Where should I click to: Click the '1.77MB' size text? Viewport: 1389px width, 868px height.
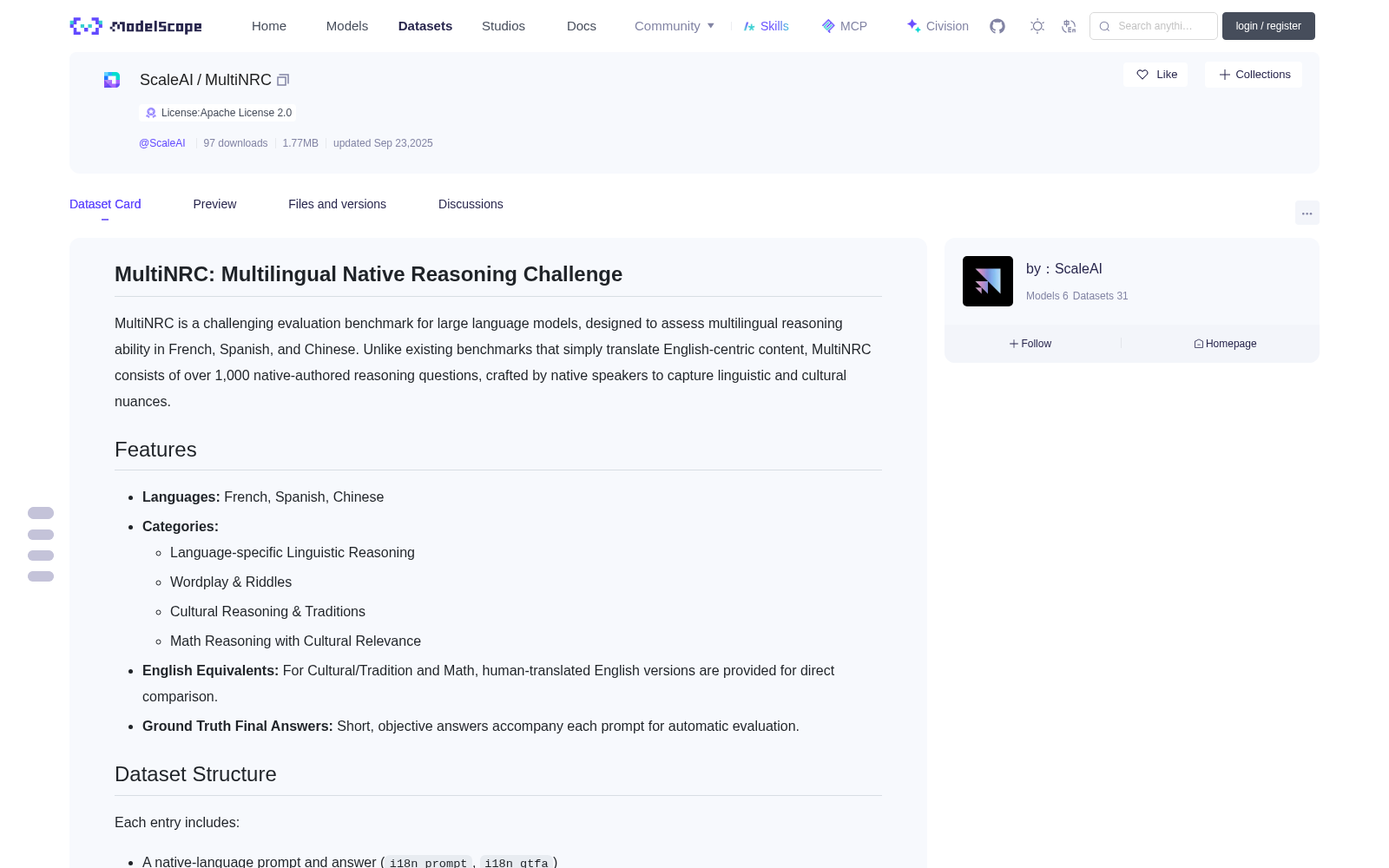coord(300,143)
